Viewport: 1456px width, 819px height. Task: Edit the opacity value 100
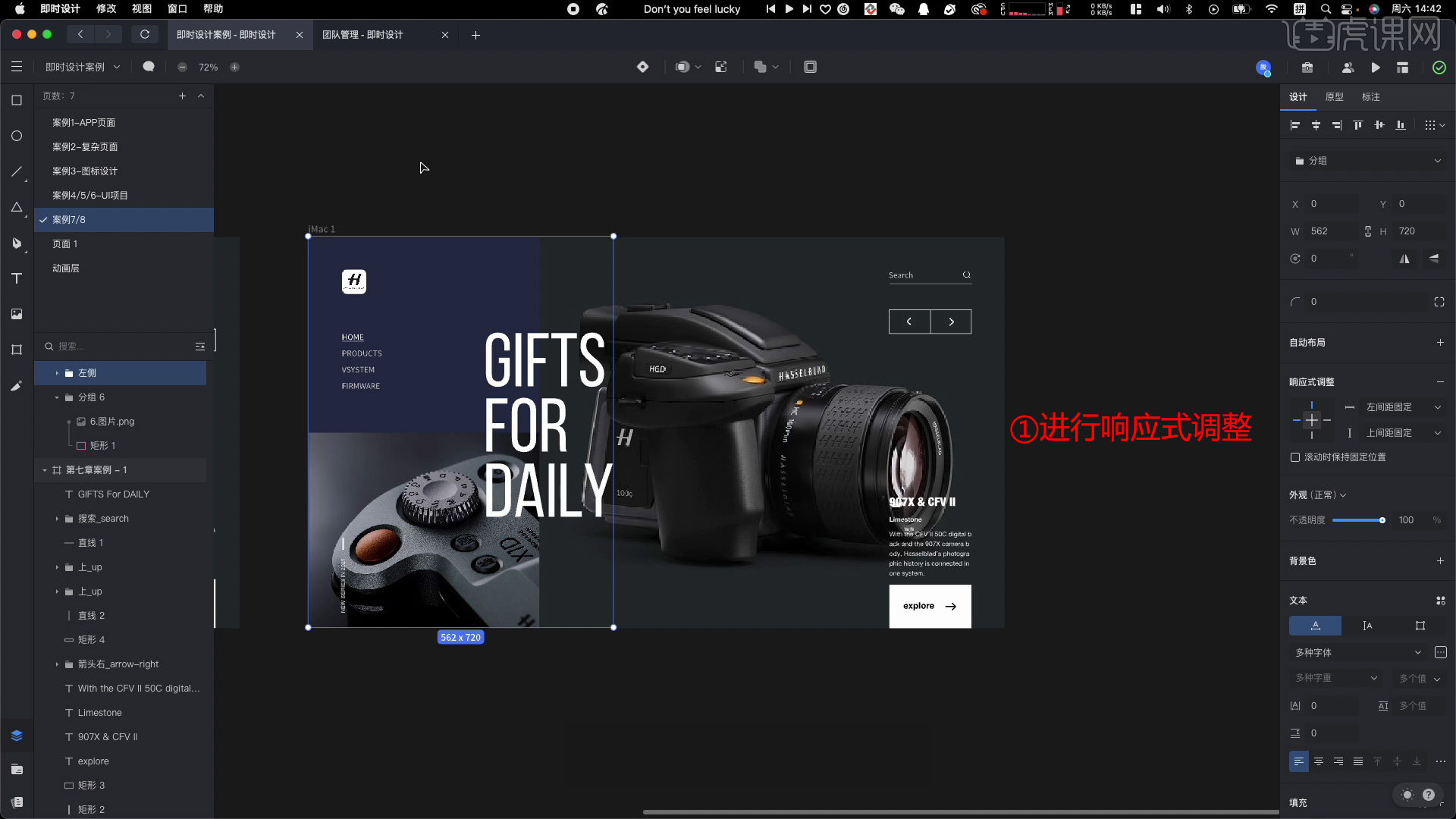pos(1406,520)
